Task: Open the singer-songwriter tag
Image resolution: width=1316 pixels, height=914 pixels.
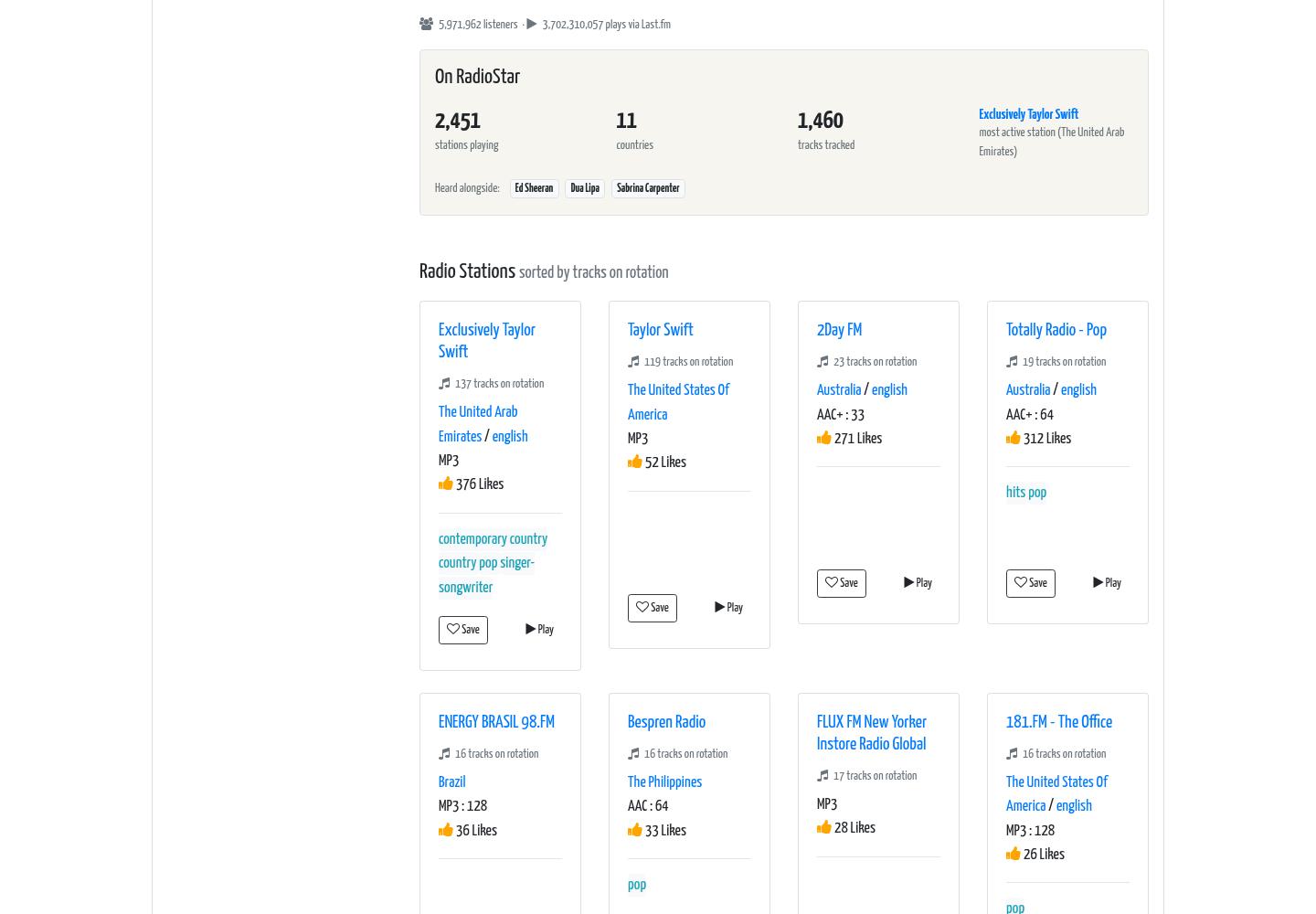Action: point(486,575)
